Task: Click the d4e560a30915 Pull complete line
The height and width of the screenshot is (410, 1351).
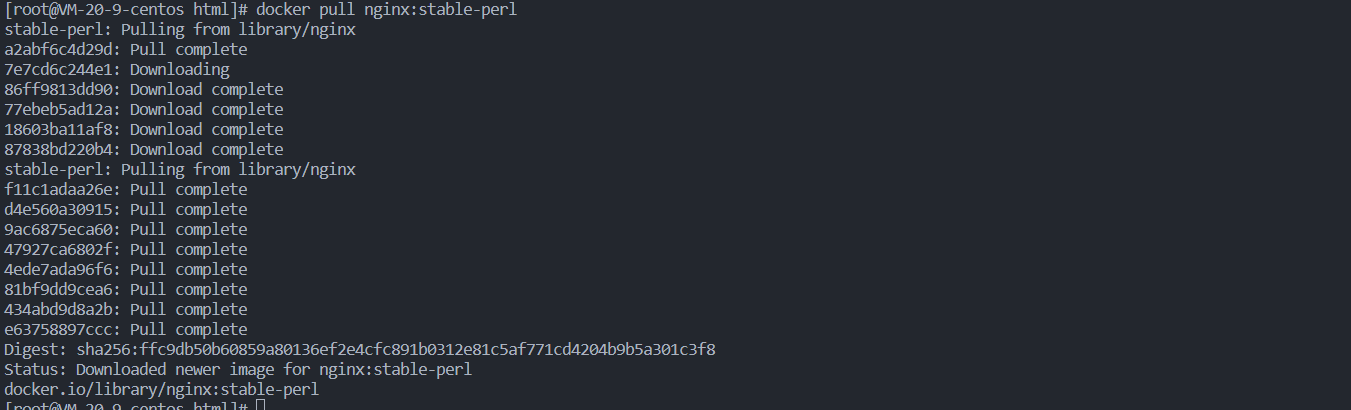Action: [x=126, y=209]
